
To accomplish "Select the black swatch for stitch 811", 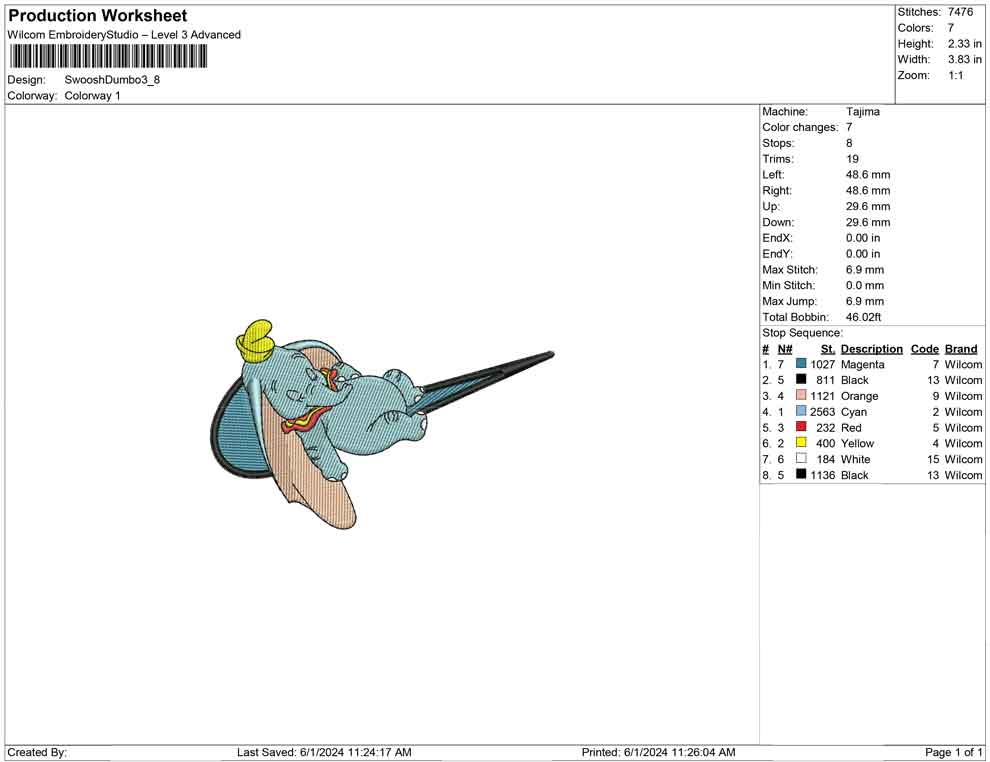I will 801,379.
